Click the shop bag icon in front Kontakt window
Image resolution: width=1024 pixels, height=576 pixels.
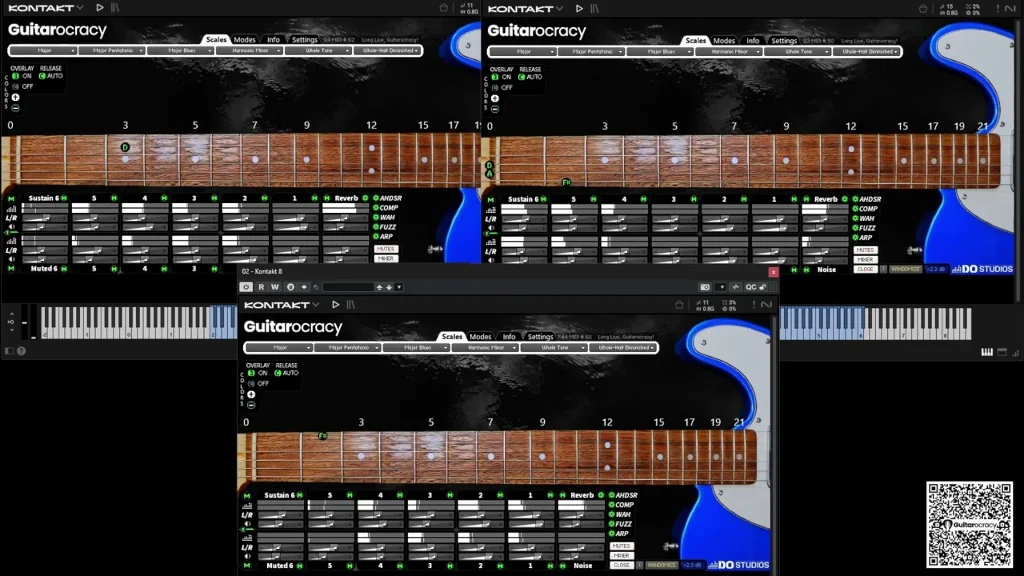679,304
